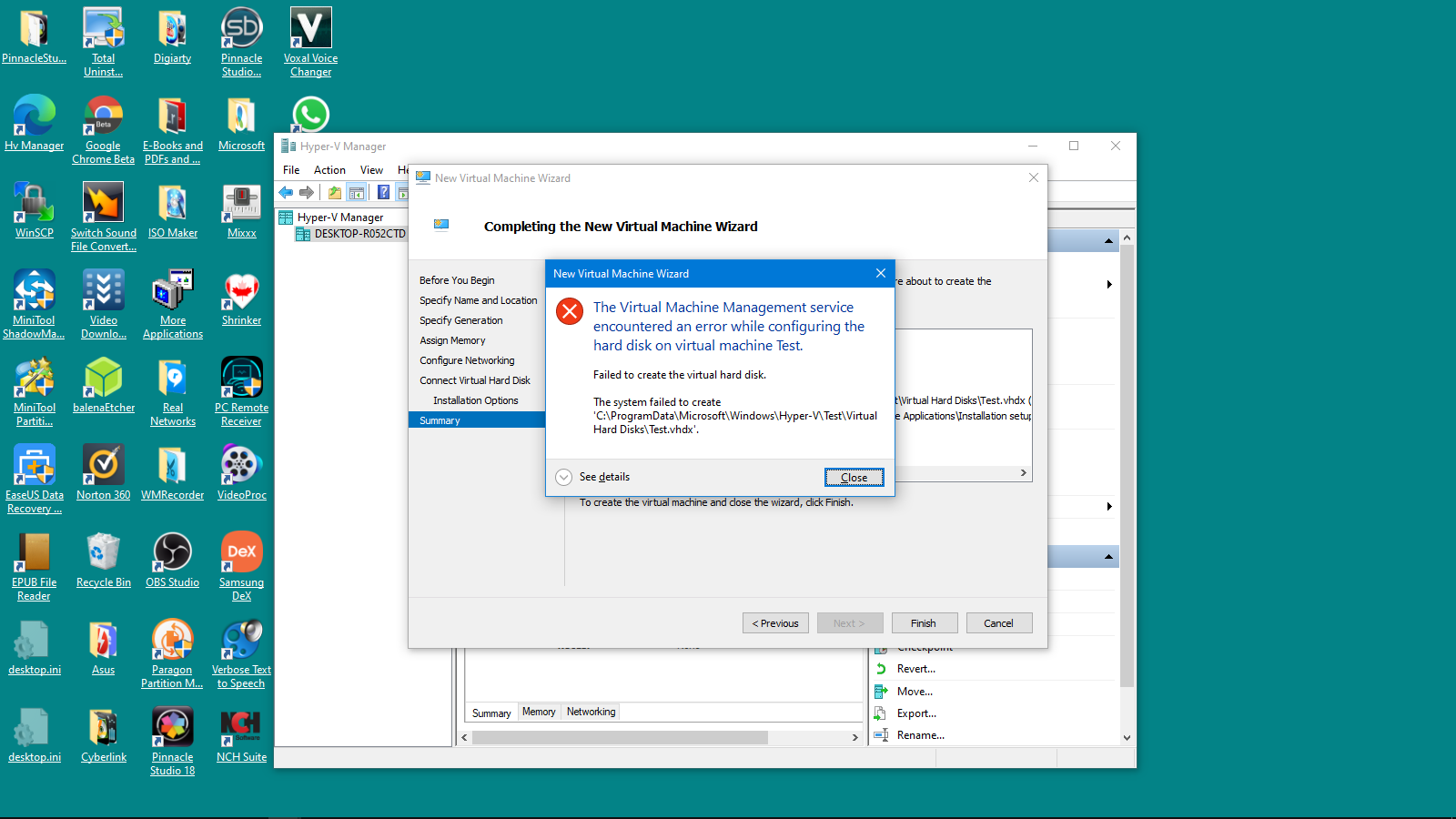Collapse the lower Actions section arrow
1456x819 pixels.
1108,557
